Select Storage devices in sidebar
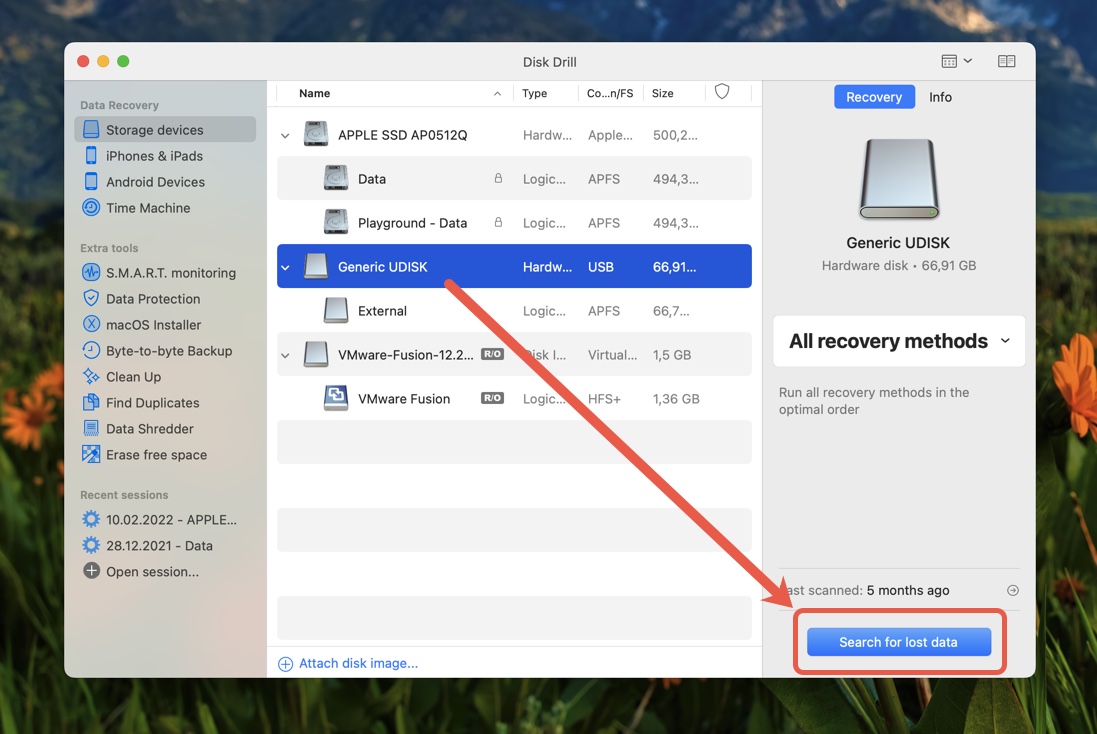 (x=165, y=129)
